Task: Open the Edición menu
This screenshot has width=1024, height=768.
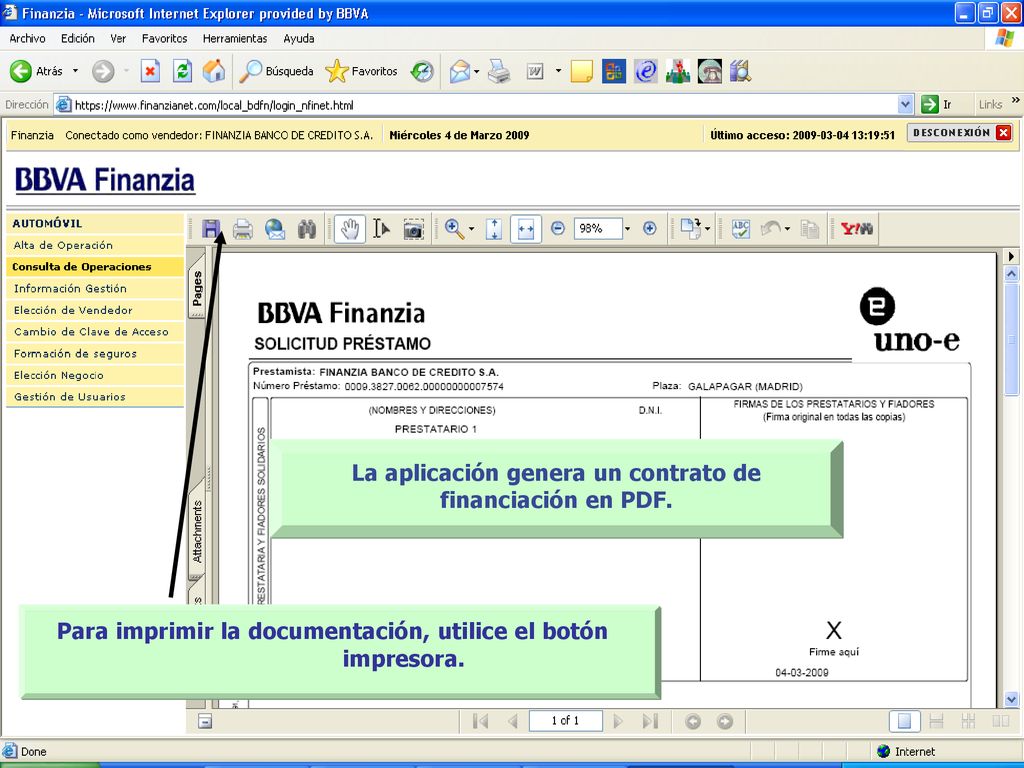Action: point(78,39)
